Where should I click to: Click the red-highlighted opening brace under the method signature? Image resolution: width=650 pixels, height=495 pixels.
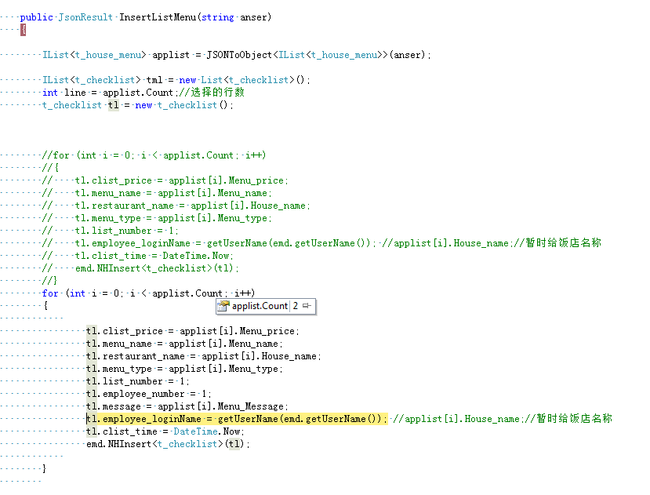[23, 30]
